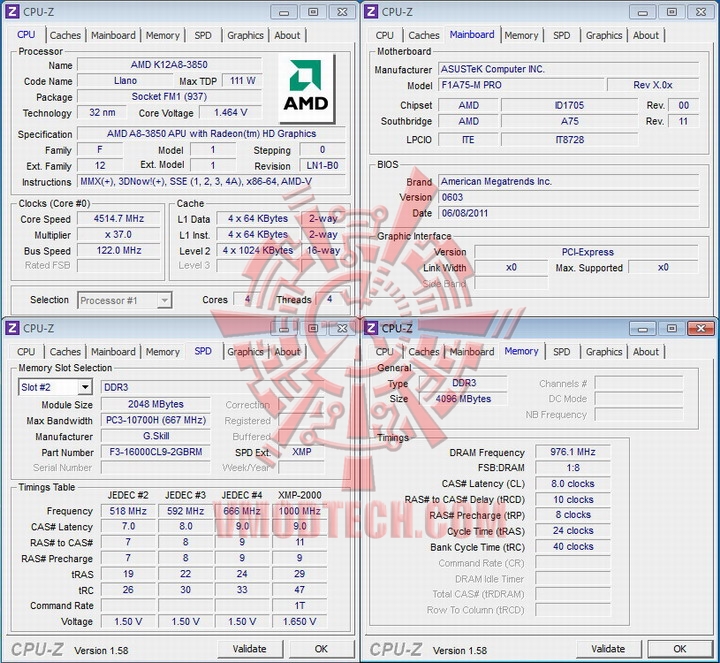Click Validate in the SPD window

[x=249, y=649]
